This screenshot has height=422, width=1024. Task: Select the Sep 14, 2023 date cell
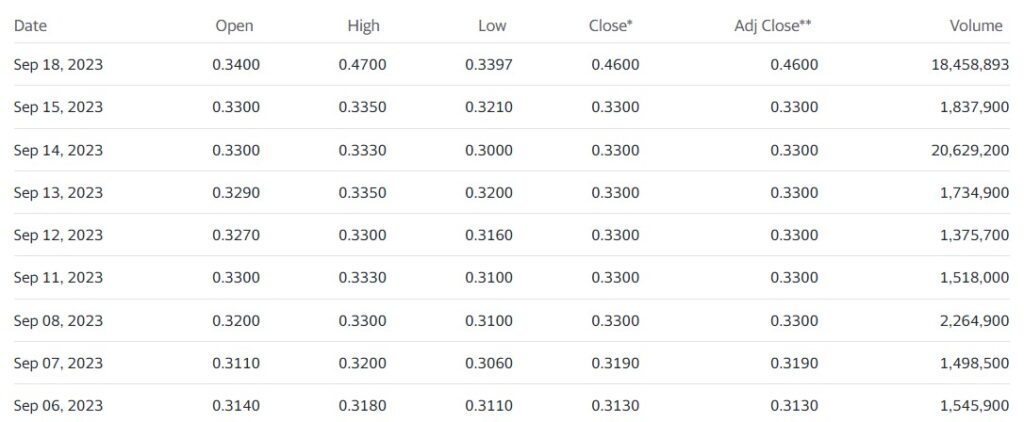click(58, 150)
